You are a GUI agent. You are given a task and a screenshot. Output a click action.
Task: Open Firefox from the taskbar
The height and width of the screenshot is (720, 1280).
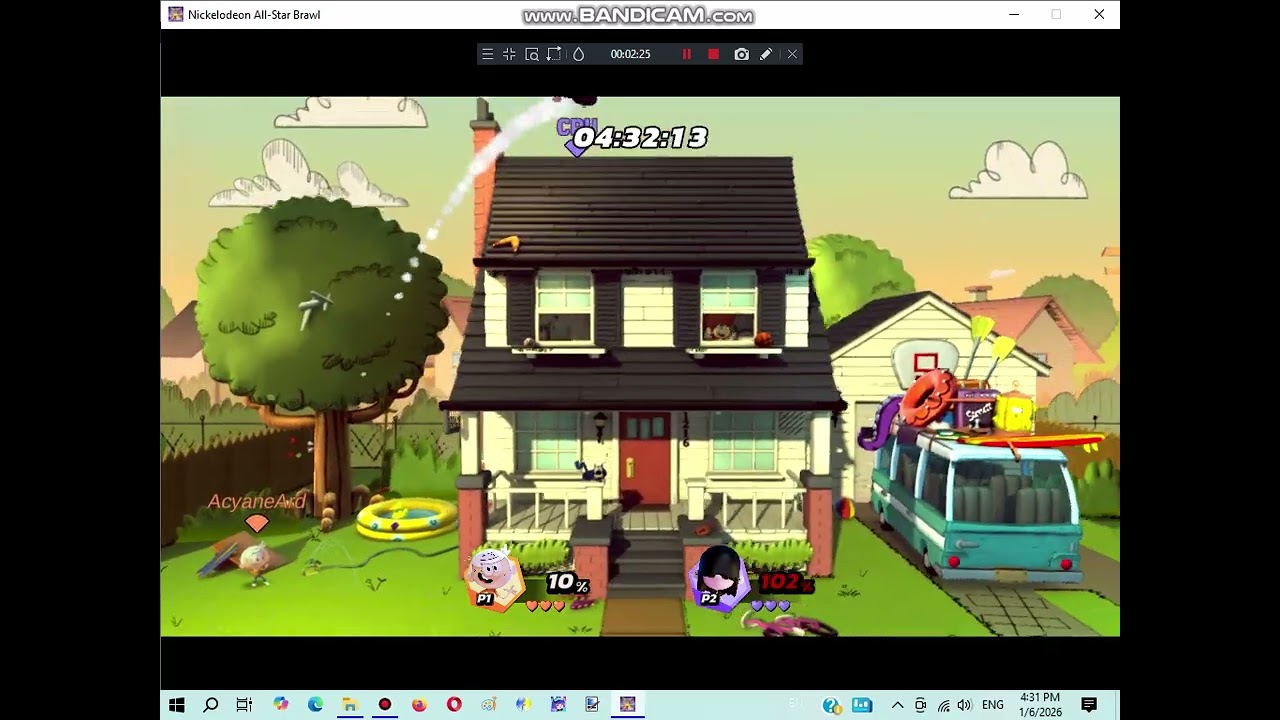419,705
